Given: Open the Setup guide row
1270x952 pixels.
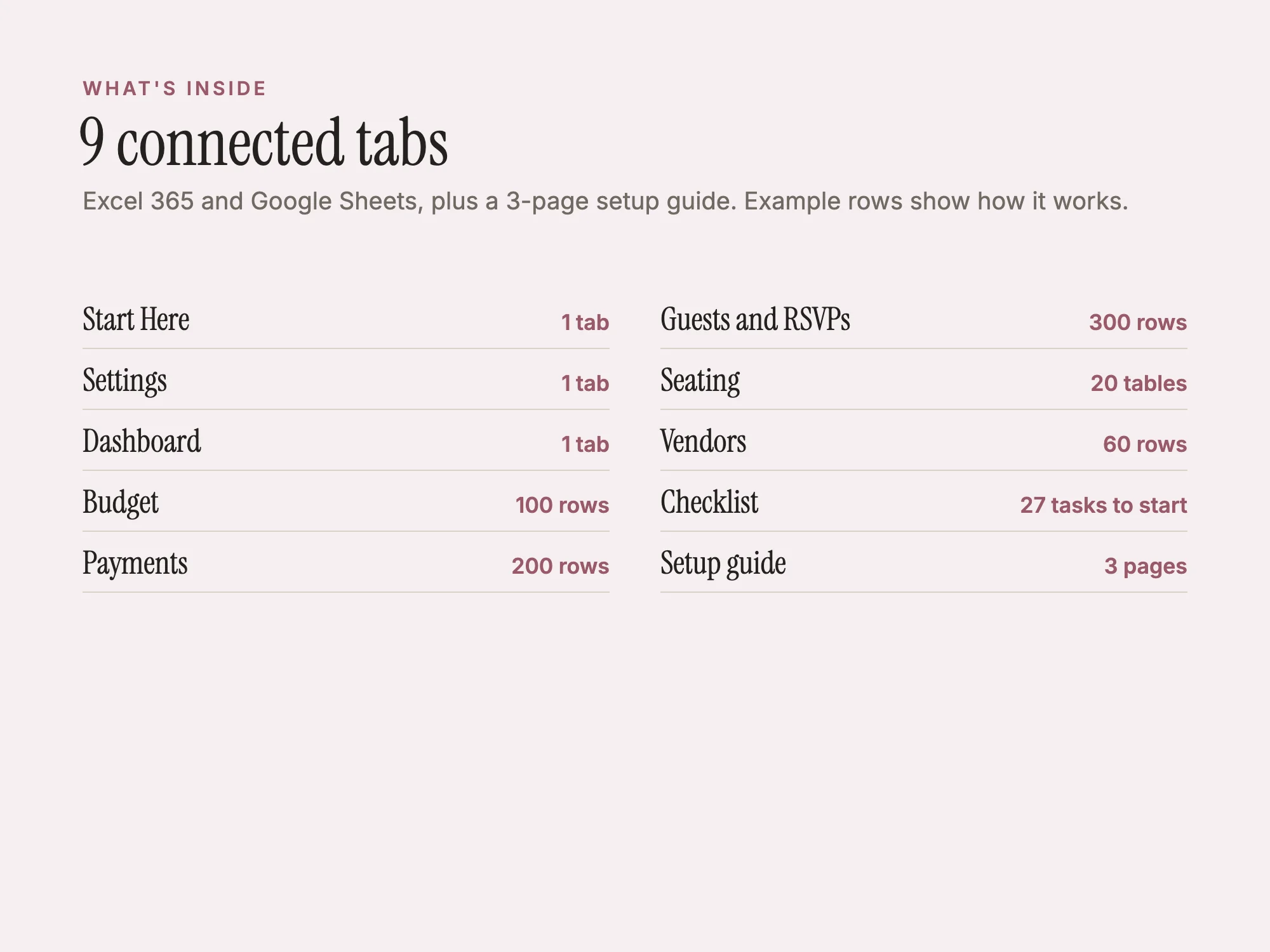Looking at the screenshot, I should (x=924, y=562).
